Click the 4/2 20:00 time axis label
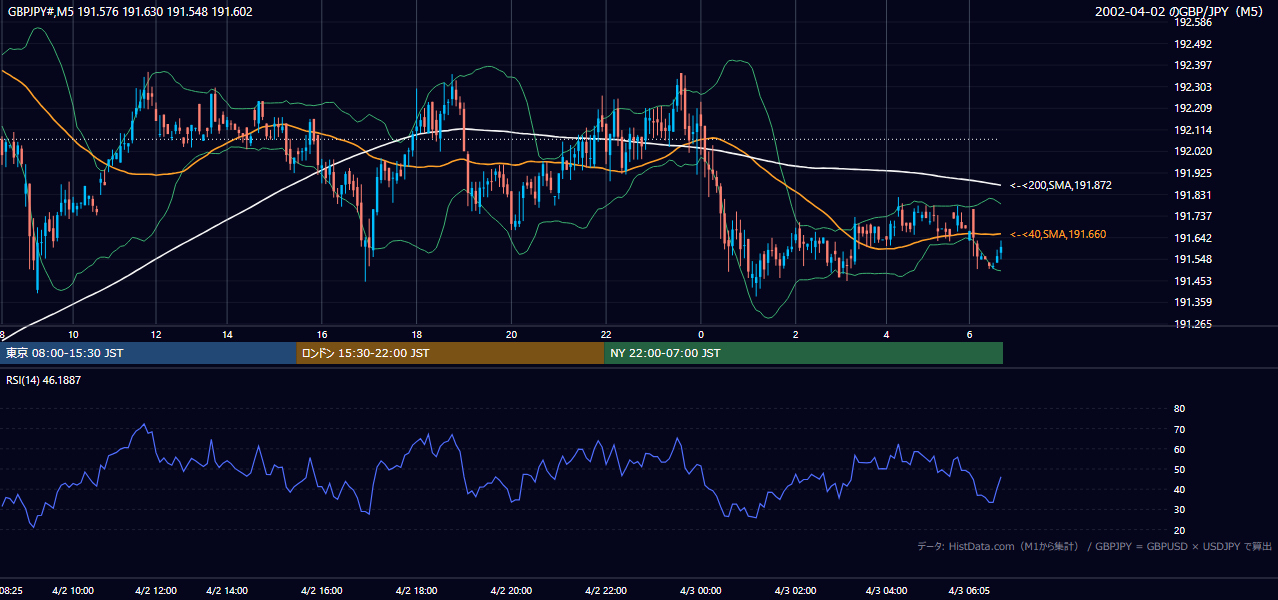Image resolution: width=1278 pixels, height=600 pixels. pyautogui.click(x=513, y=591)
